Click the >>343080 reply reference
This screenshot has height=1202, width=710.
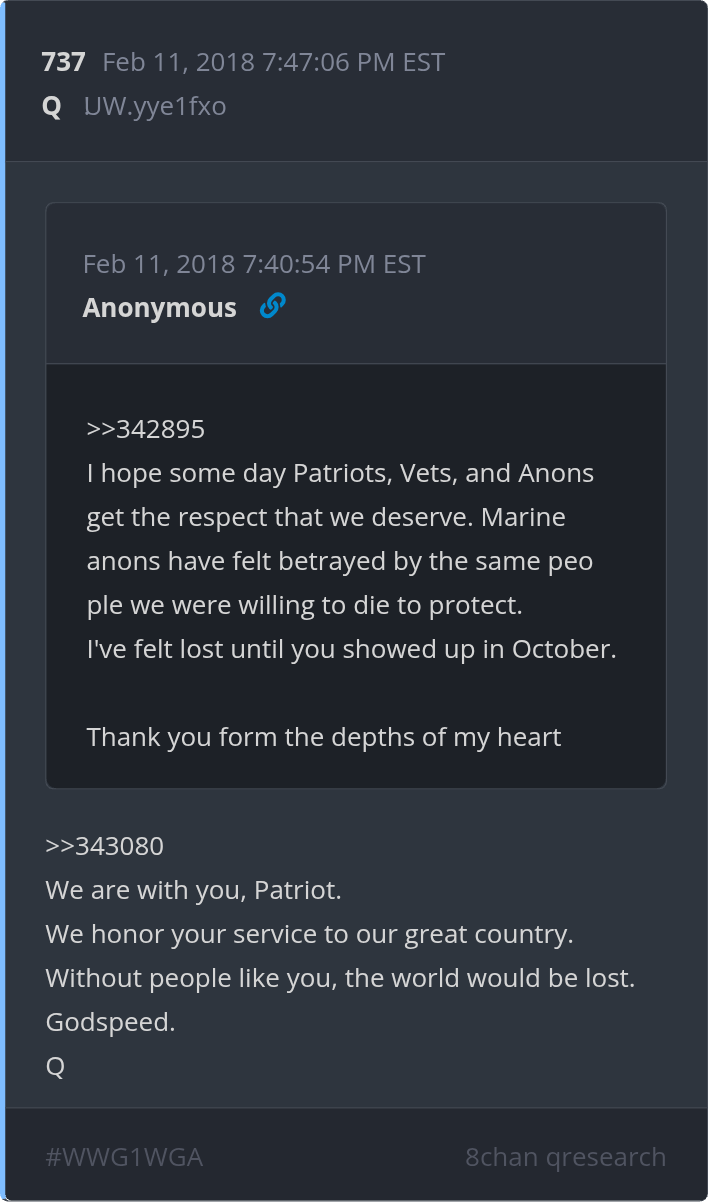pos(104,846)
